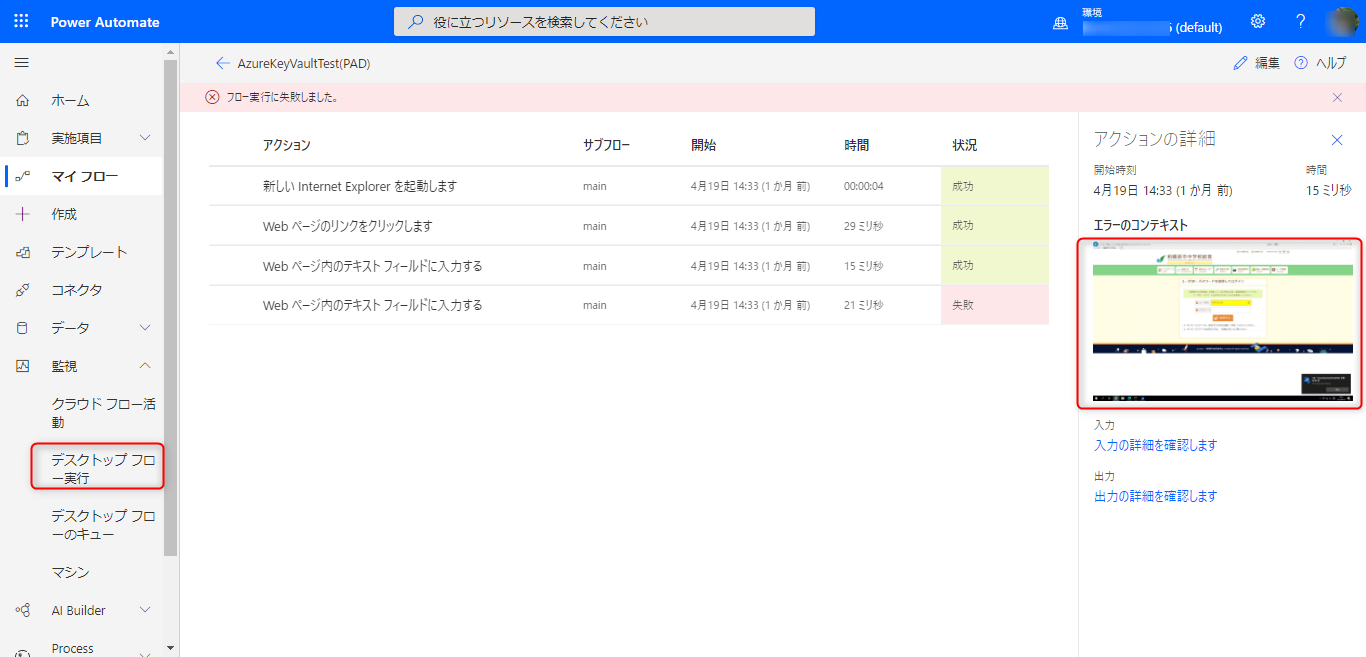Image resolution: width=1366 pixels, height=657 pixels.
Task: Click the sidebar scrollbar down arrow
Action: [170, 649]
